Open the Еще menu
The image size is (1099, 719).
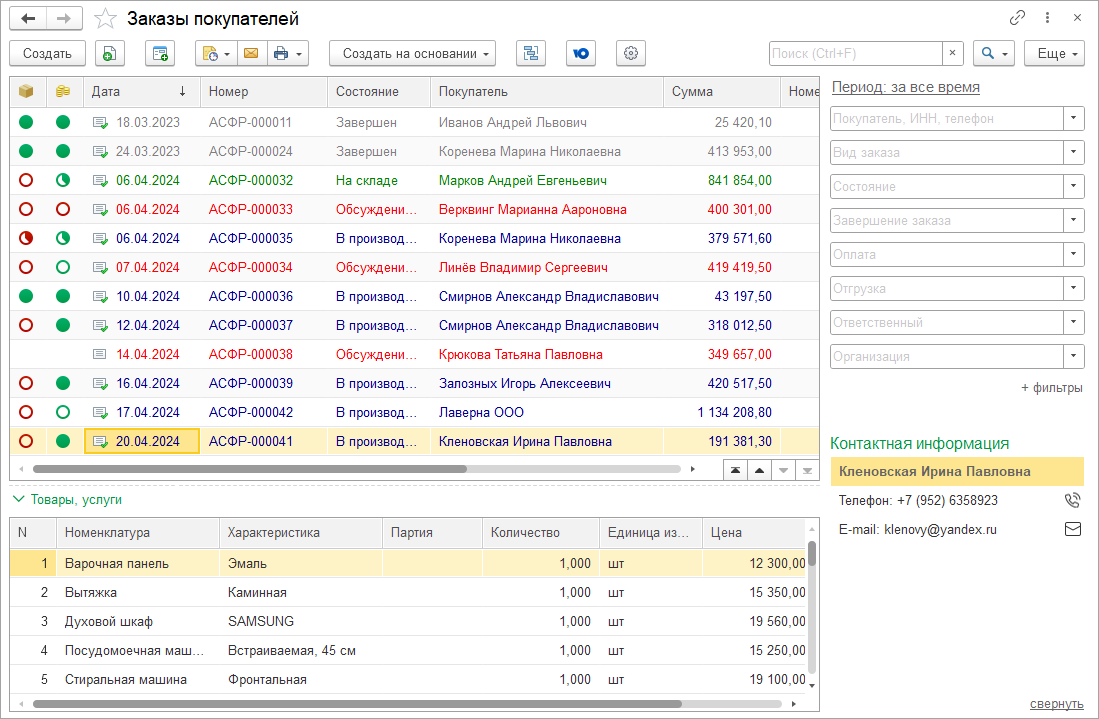(1054, 54)
